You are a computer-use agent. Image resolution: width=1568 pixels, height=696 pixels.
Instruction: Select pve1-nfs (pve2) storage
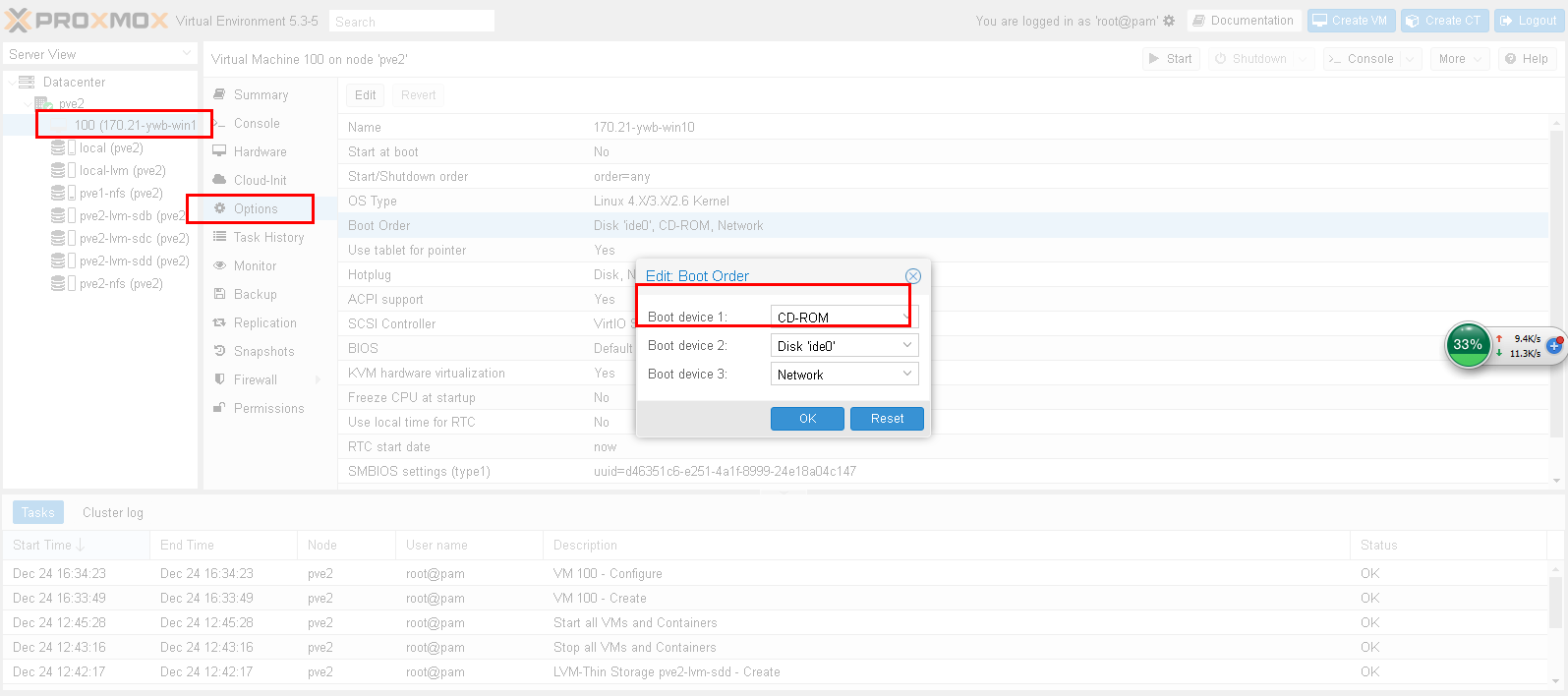pyautogui.click(x=121, y=194)
